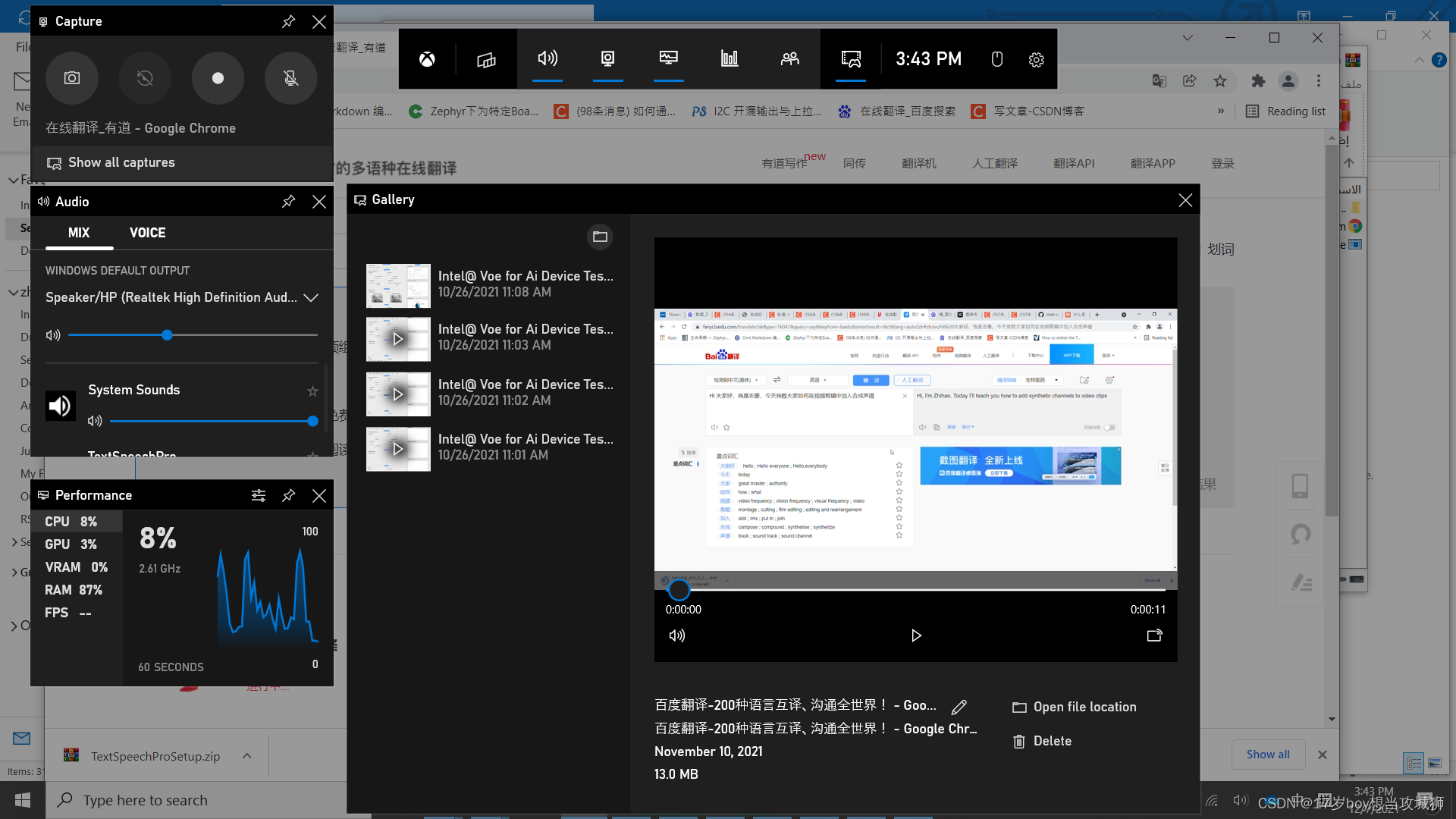1456x819 pixels.
Task: Click Show all captures
Action: [x=121, y=162]
